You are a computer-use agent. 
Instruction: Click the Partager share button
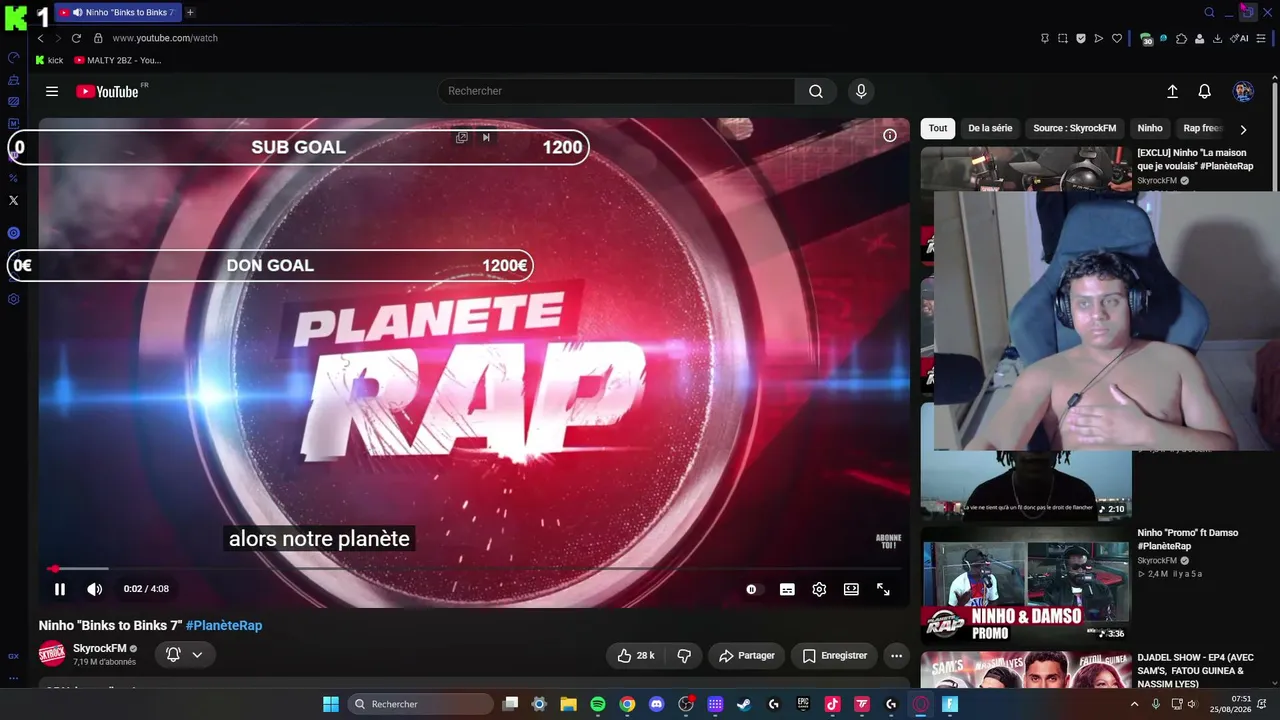pyautogui.click(x=746, y=655)
